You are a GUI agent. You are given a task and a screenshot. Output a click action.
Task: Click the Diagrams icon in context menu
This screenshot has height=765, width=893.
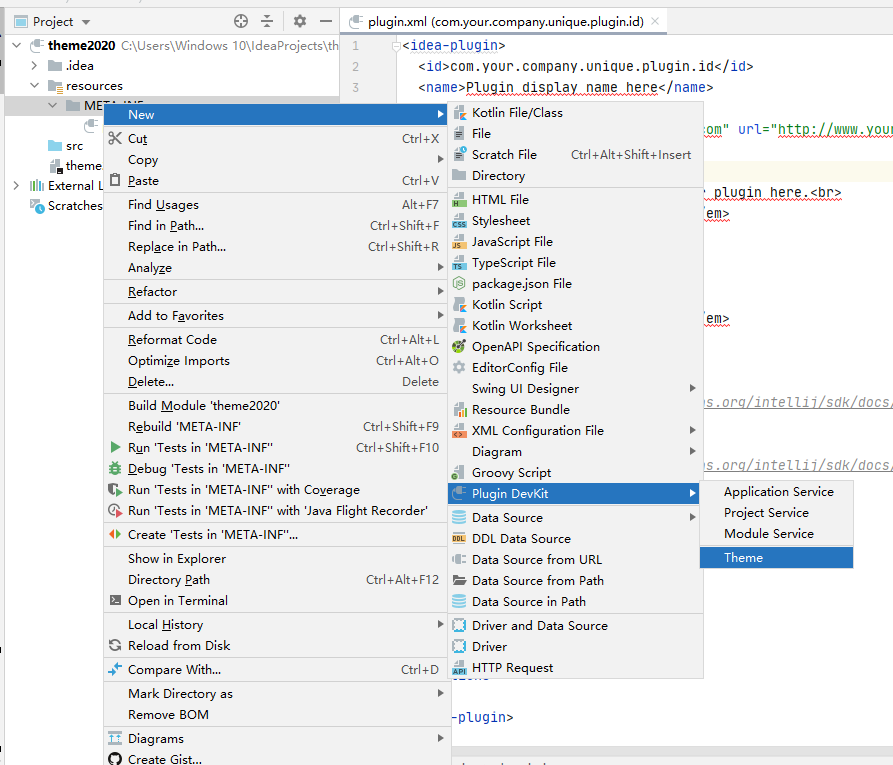coord(115,738)
